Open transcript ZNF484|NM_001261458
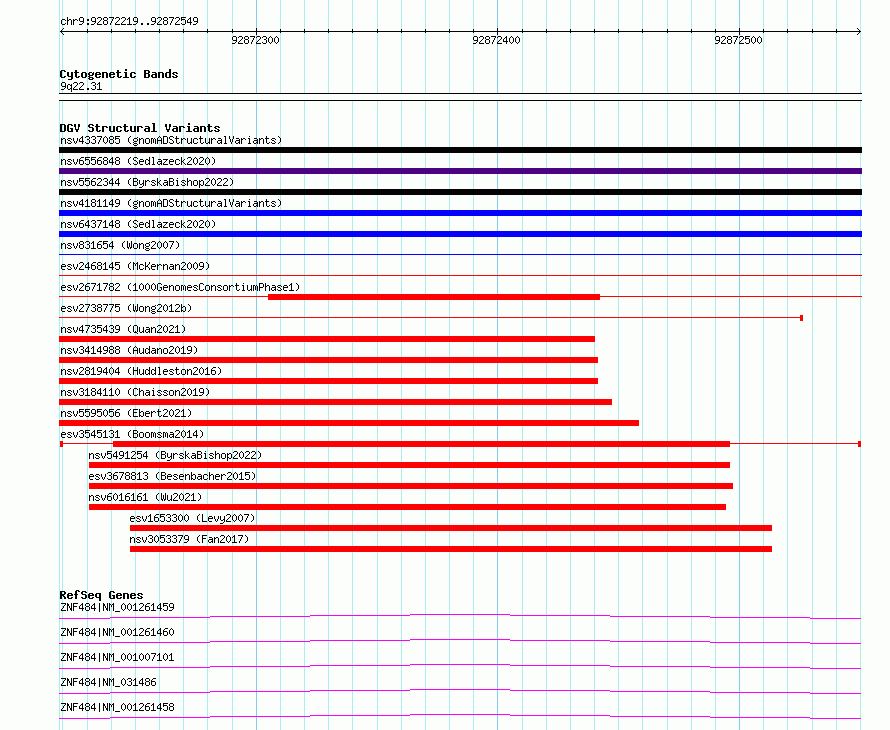Viewport: 890px width, 730px height. point(117,707)
